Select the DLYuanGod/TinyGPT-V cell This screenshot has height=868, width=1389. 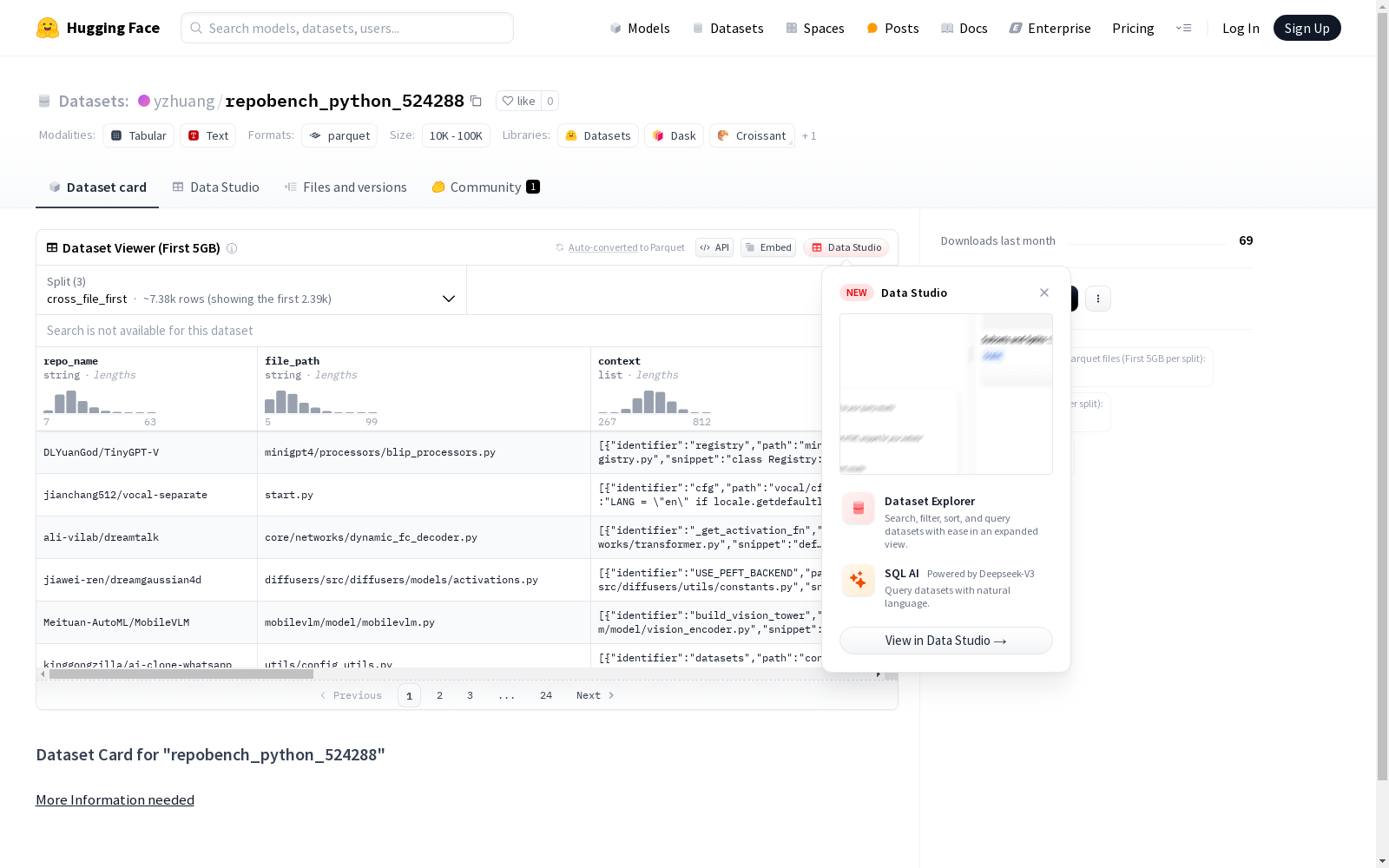(147, 452)
